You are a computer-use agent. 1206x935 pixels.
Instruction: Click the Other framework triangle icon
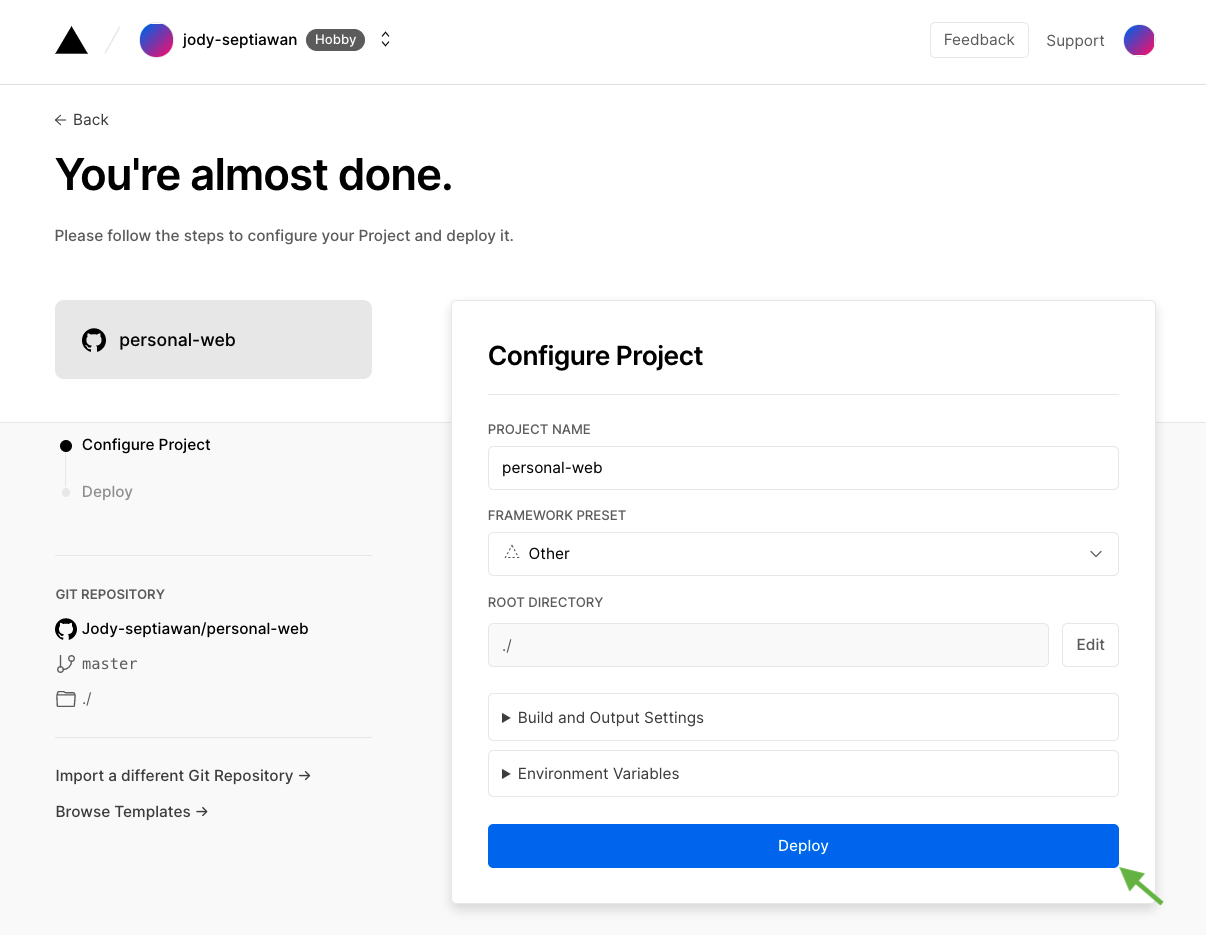[512, 553]
